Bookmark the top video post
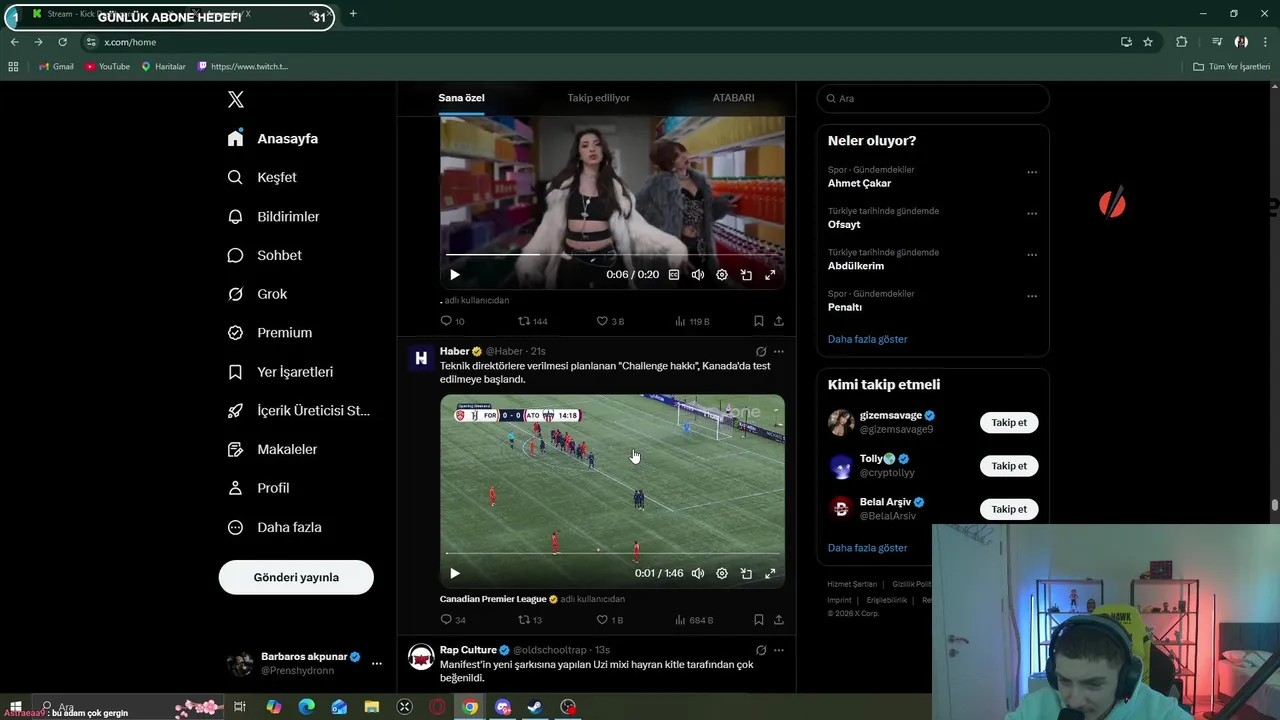 [758, 321]
